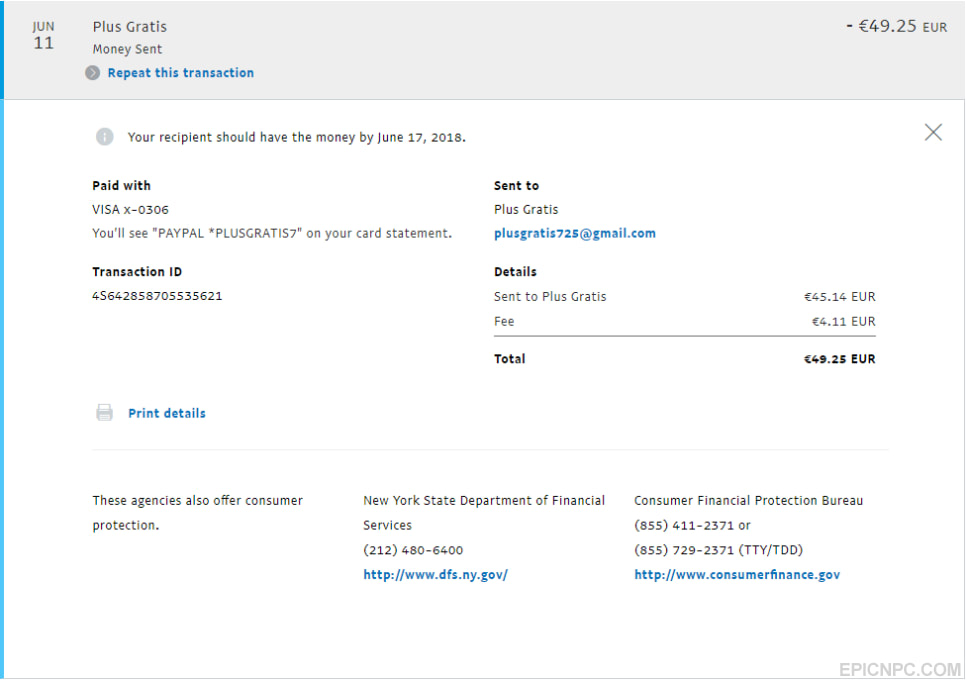
Task: Click the Plus Gratis name in header
Action: (x=130, y=27)
